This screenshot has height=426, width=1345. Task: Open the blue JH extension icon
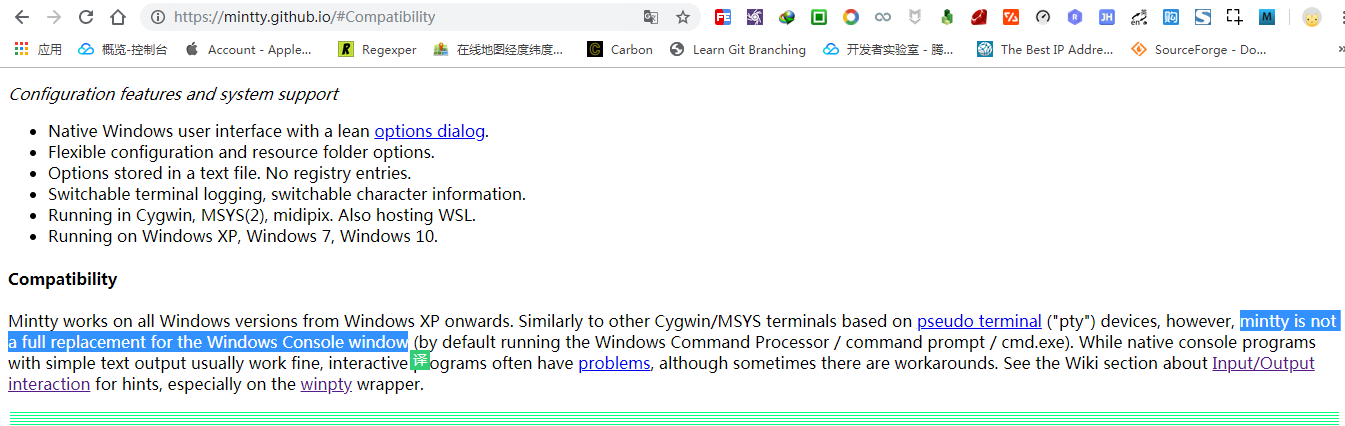click(x=1106, y=17)
